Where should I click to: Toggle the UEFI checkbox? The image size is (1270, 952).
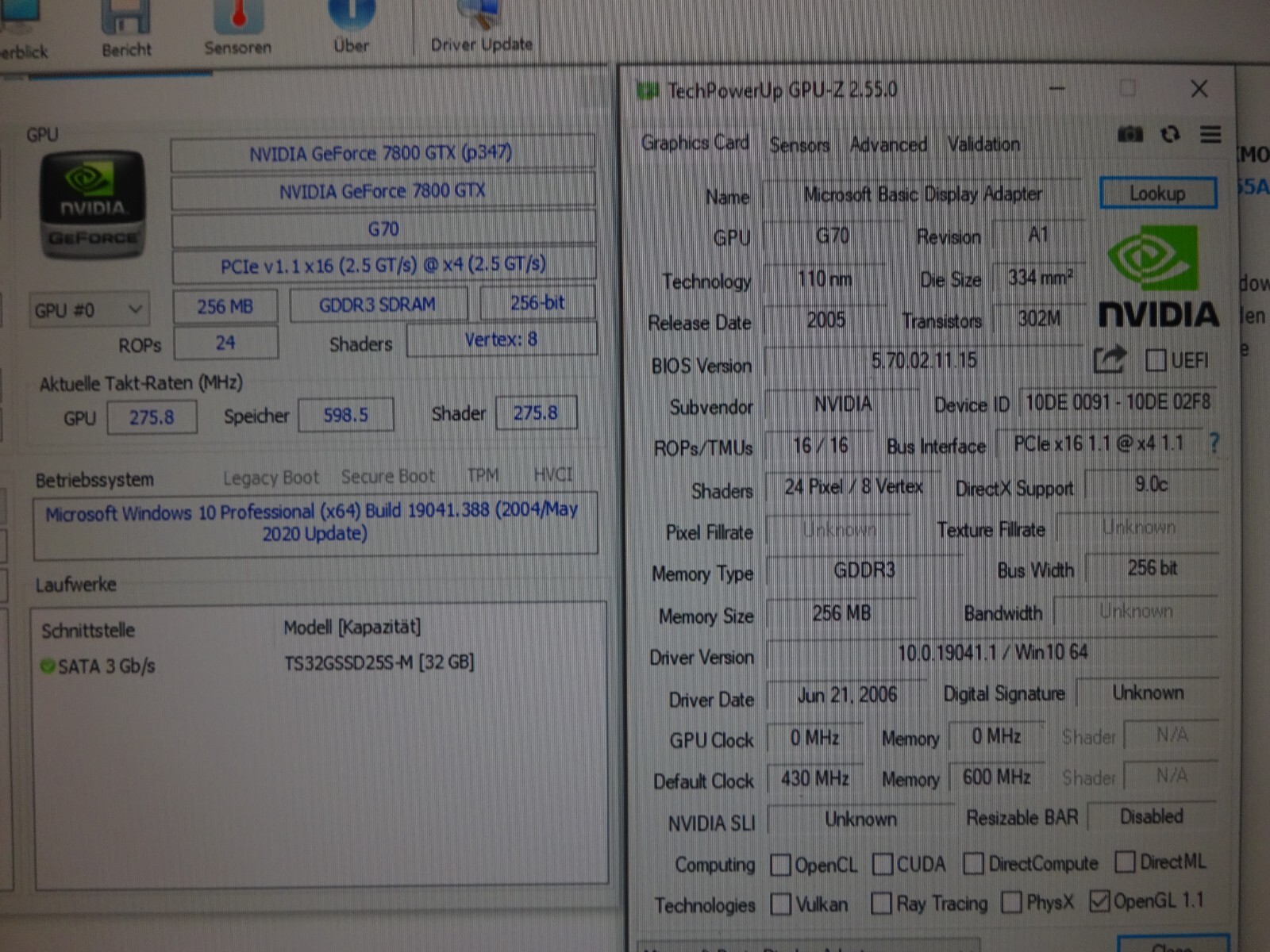1155,361
